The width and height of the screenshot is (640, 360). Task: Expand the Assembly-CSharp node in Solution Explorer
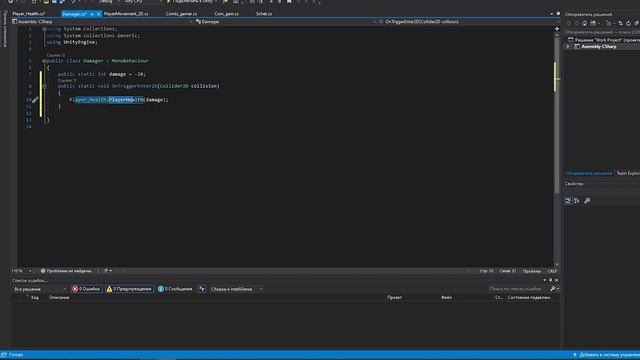point(568,47)
